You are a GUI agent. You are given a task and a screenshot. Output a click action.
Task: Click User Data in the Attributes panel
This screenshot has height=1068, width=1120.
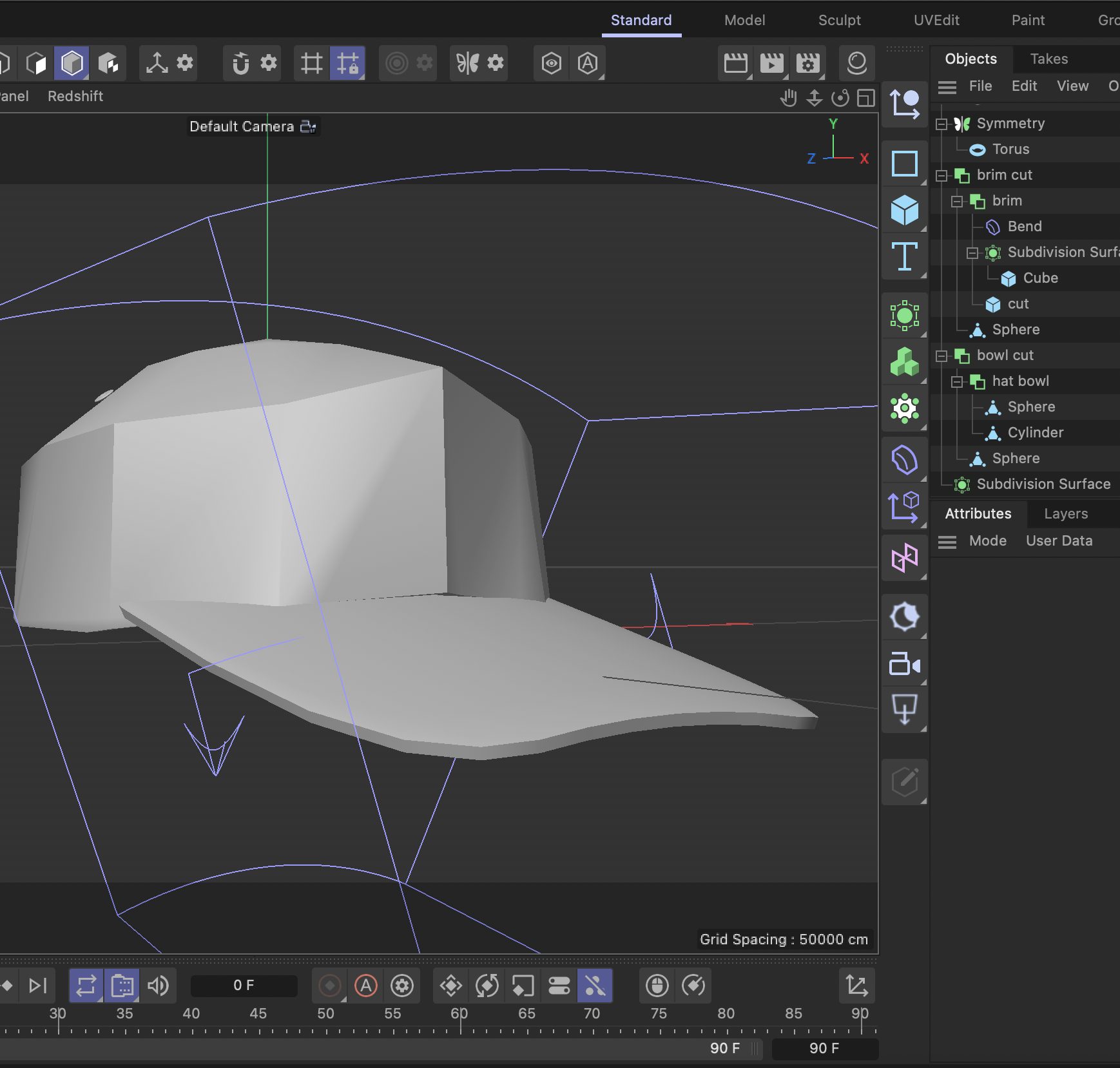[1058, 540]
